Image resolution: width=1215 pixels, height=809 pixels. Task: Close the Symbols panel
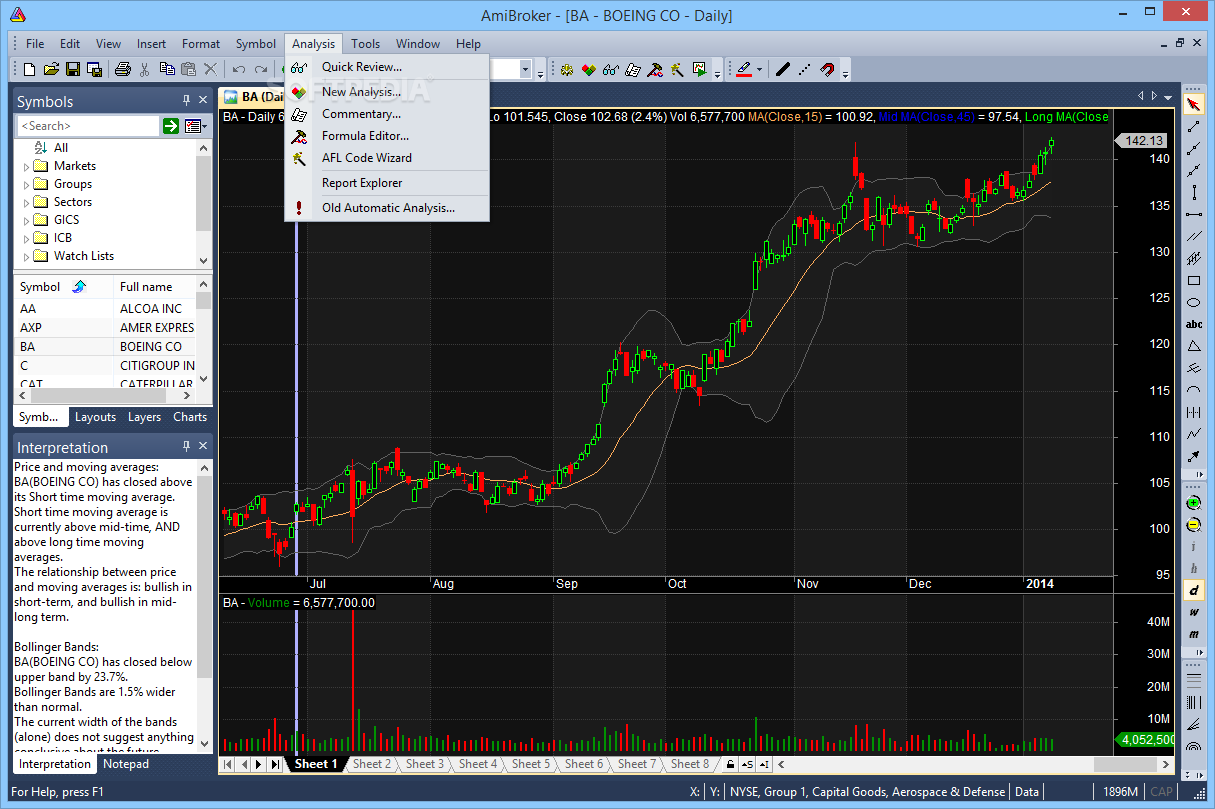pos(203,101)
